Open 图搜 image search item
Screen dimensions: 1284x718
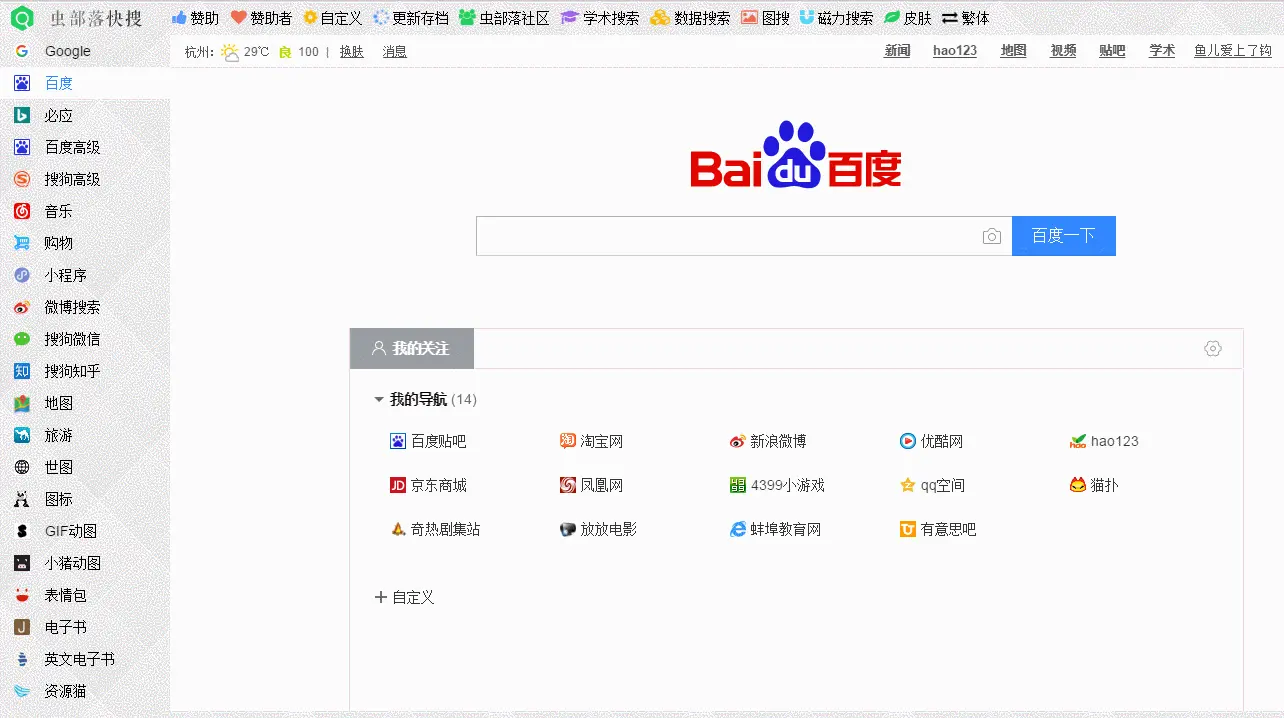coord(765,18)
